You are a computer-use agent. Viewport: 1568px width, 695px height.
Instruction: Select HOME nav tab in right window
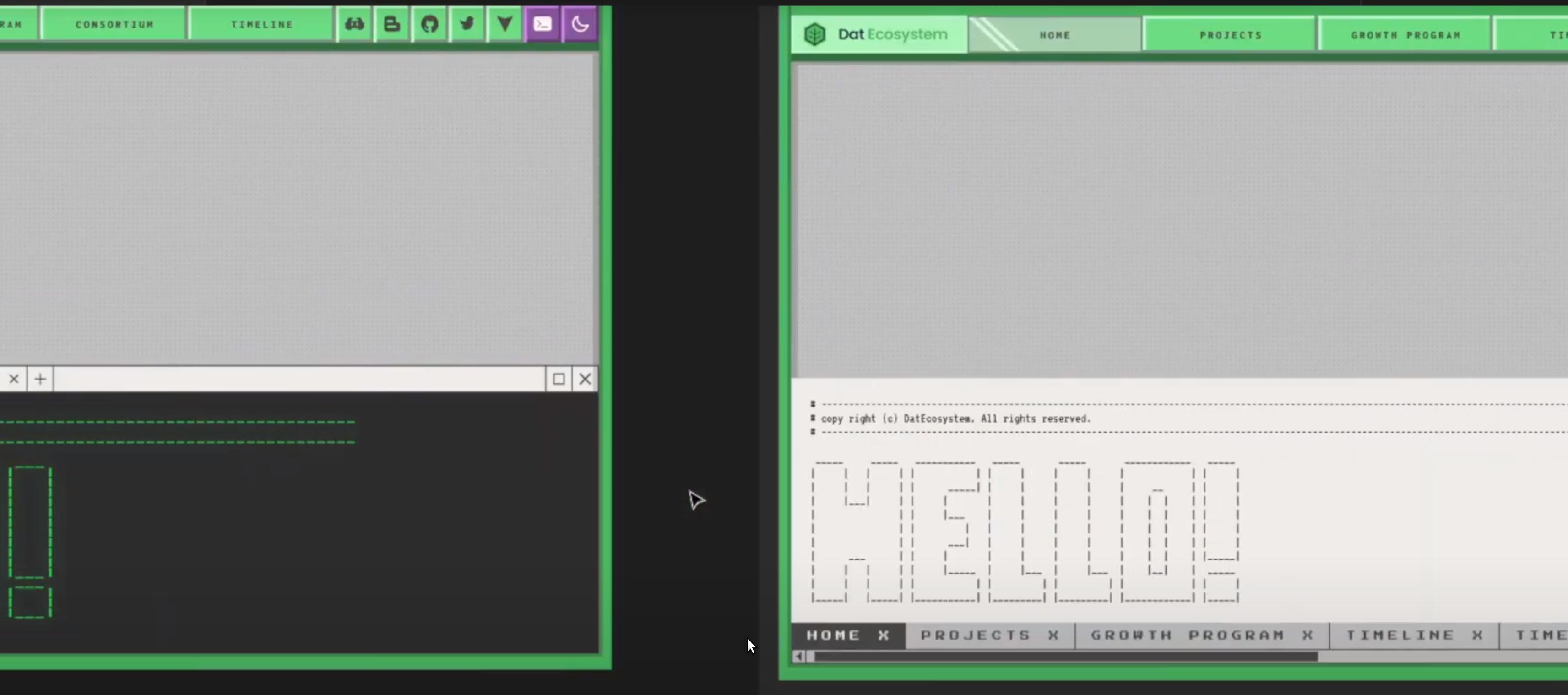[x=1055, y=35]
